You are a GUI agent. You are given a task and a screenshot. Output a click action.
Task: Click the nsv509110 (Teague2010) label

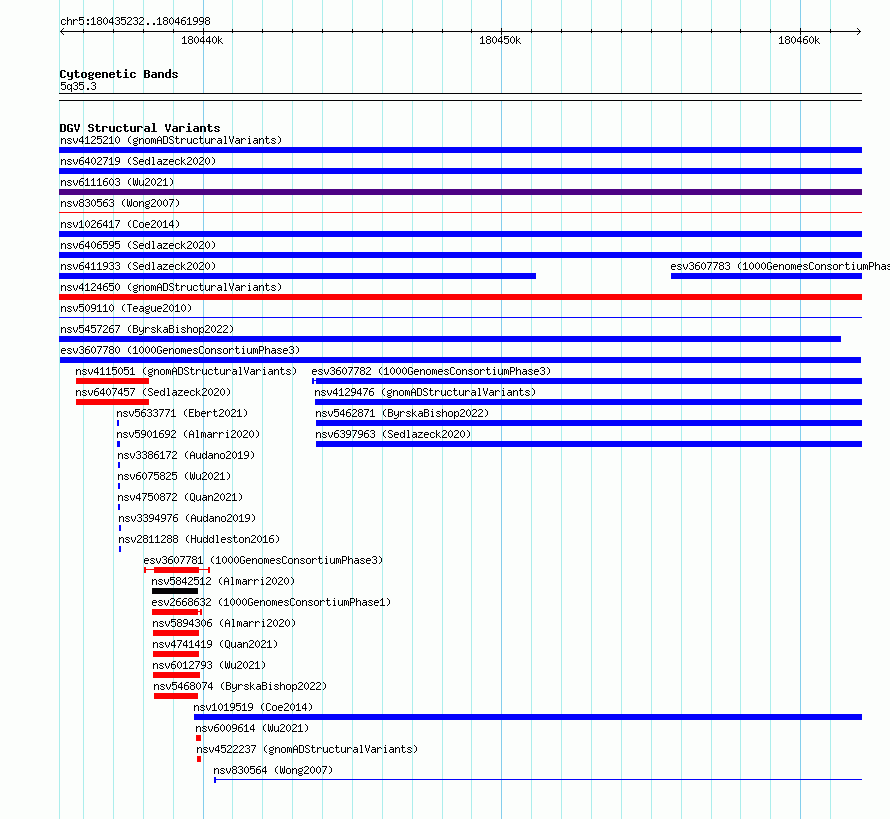click(x=126, y=308)
